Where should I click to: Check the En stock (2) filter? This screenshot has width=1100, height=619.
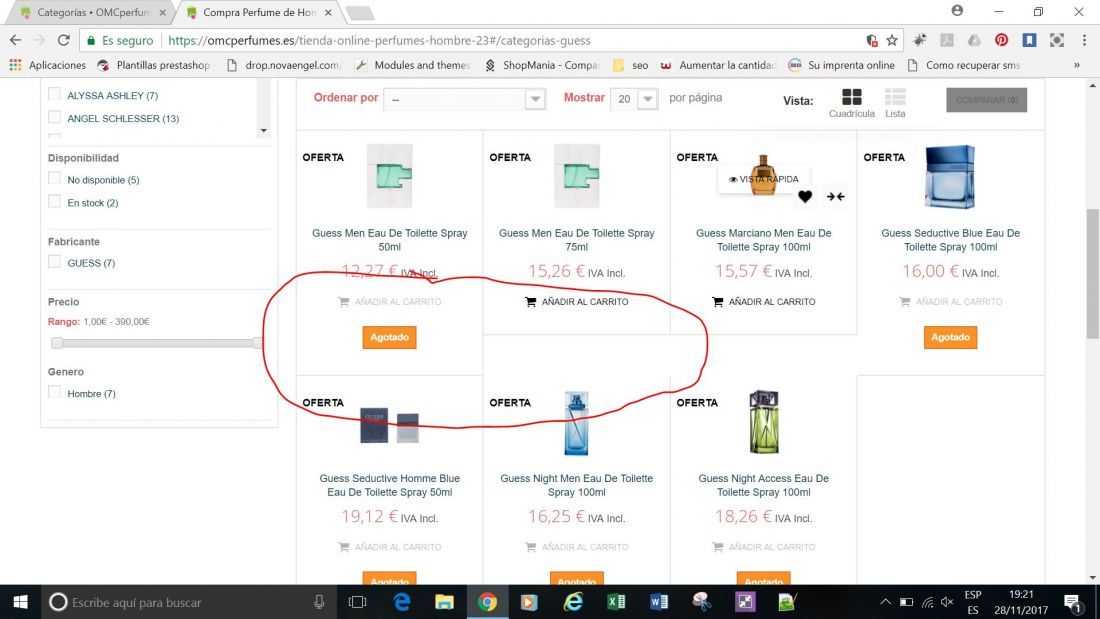pyautogui.click(x=54, y=202)
